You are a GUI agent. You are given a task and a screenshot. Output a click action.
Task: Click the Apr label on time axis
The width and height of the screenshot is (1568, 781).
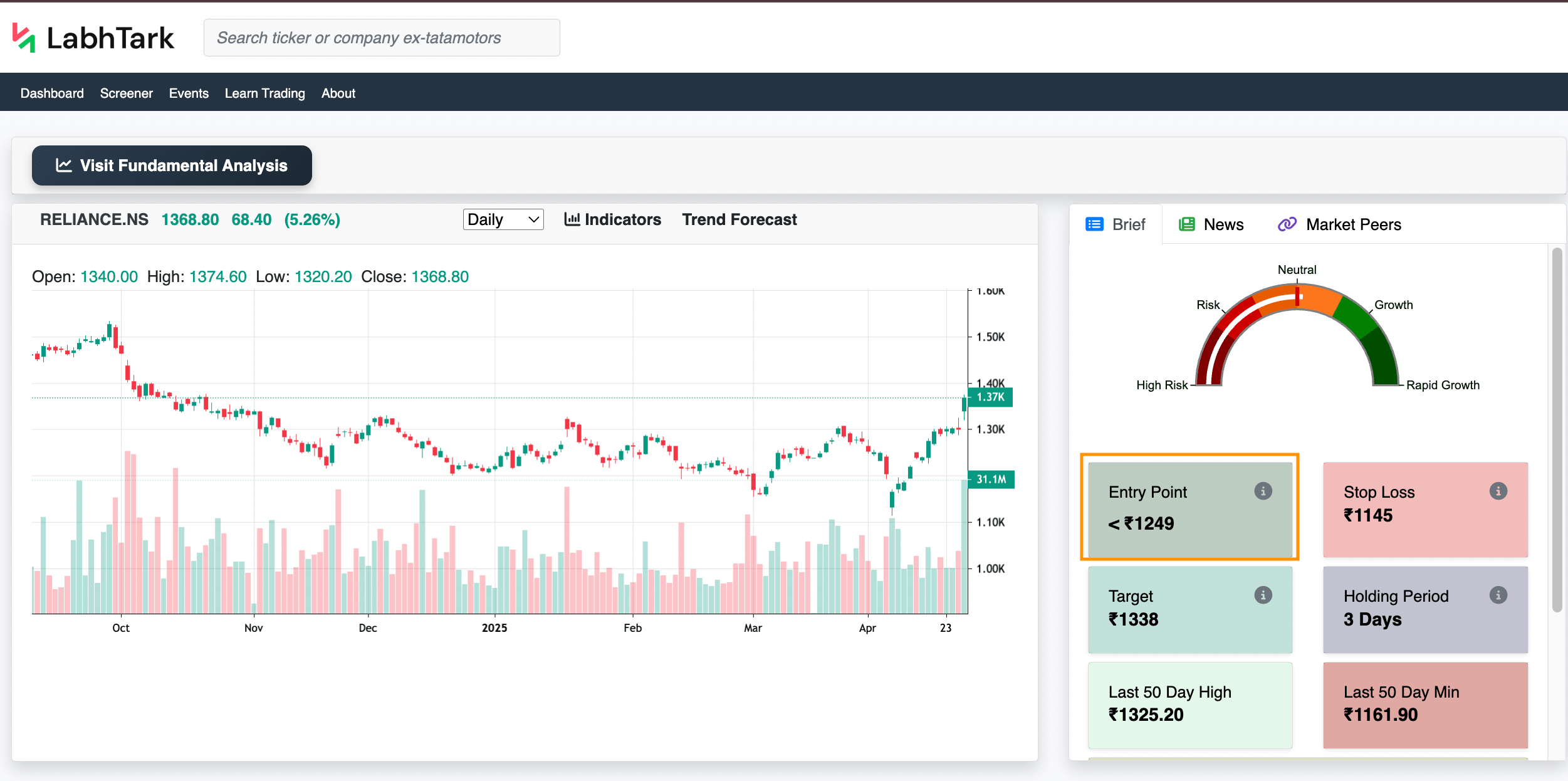867,627
